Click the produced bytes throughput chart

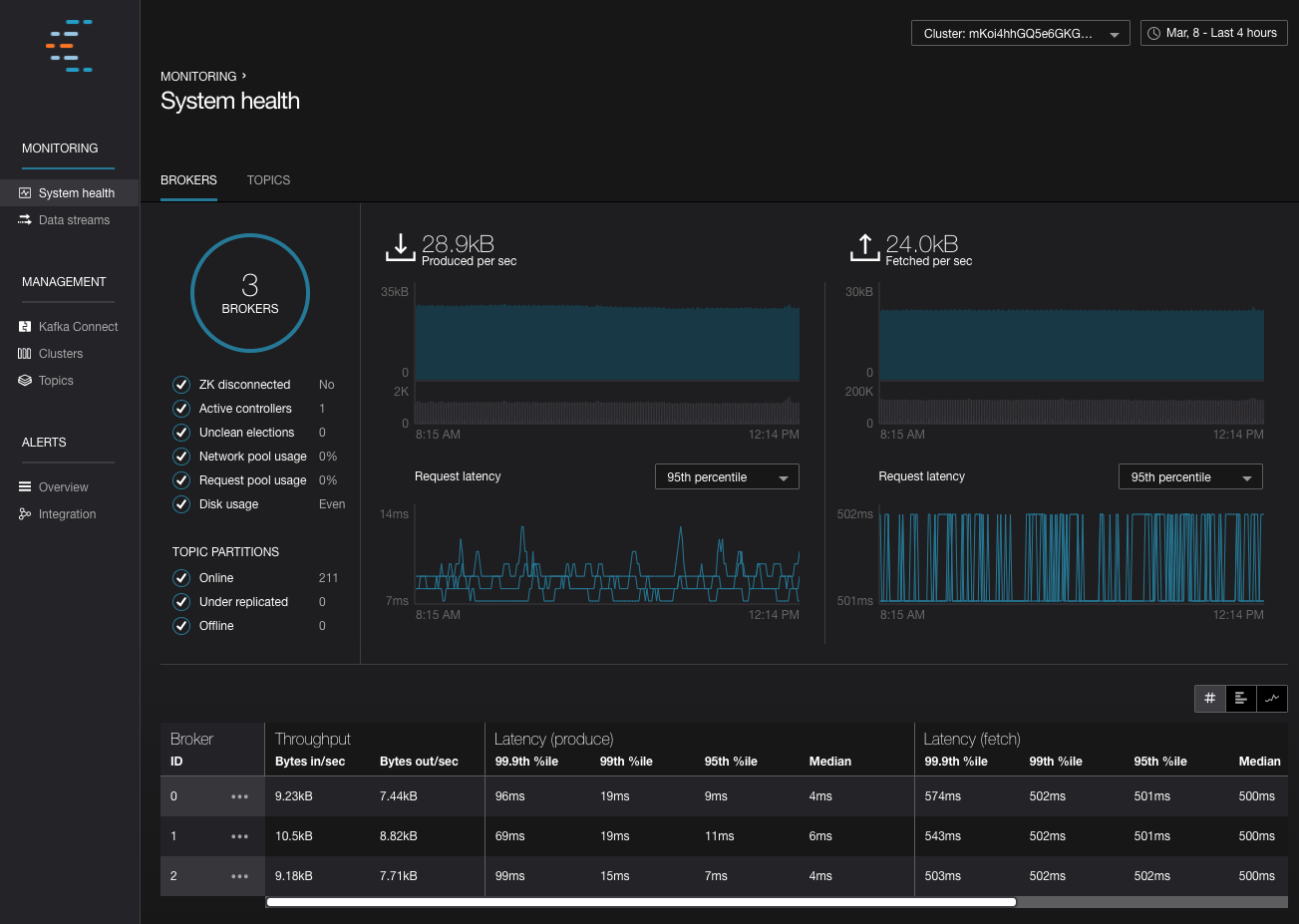pos(607,342)
